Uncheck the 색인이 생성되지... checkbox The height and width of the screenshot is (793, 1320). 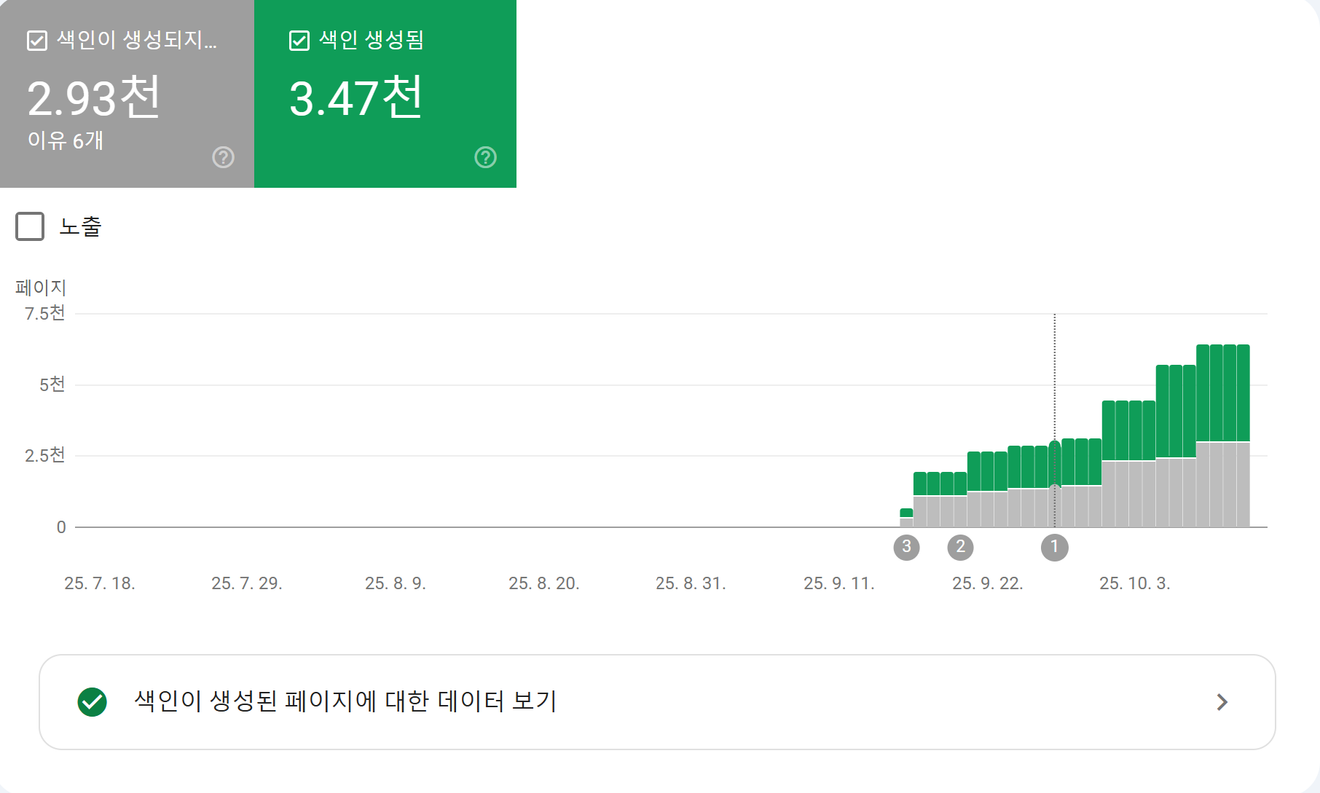point(37,41)
